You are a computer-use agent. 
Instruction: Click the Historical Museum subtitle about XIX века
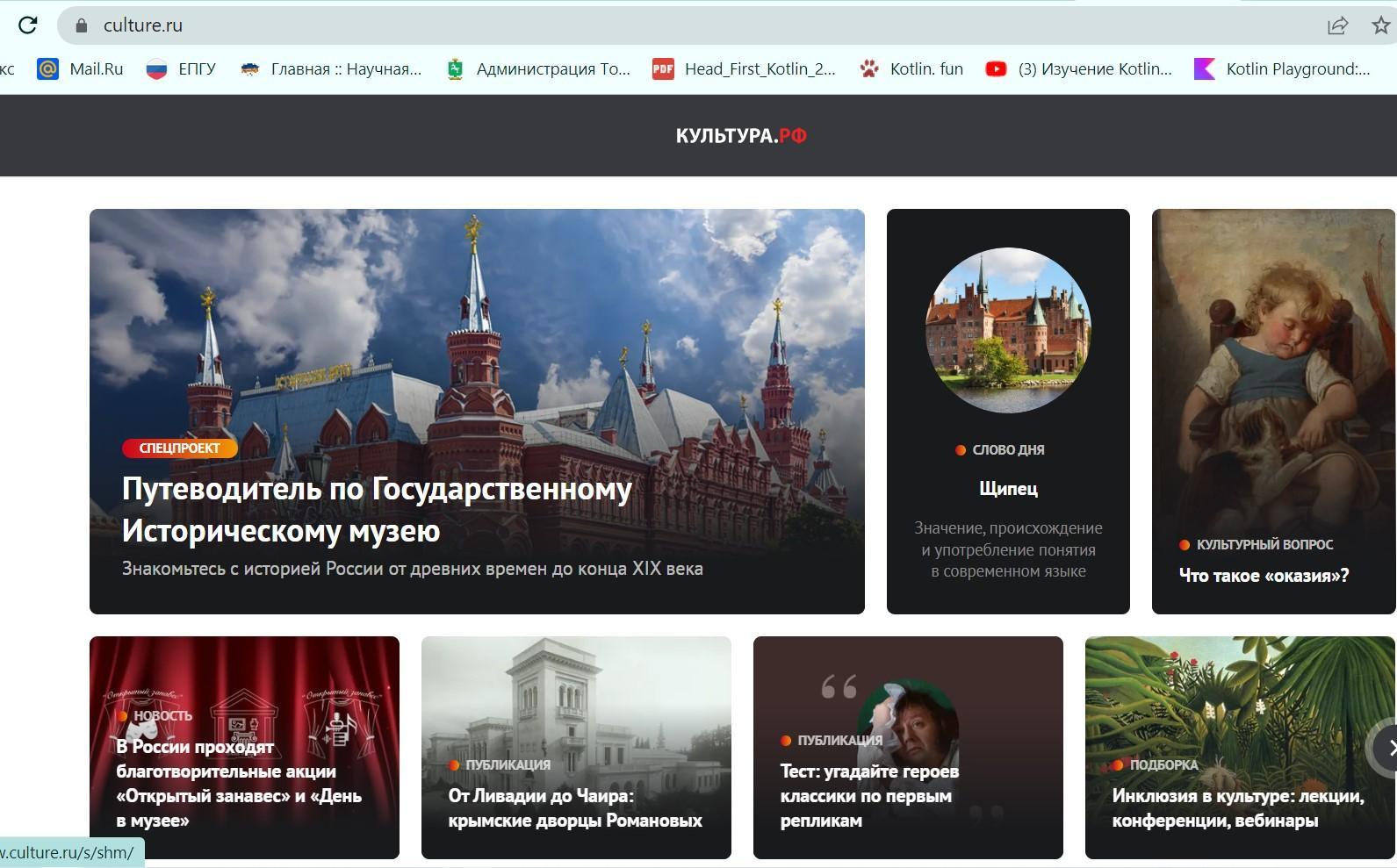[x=413, y=569]
